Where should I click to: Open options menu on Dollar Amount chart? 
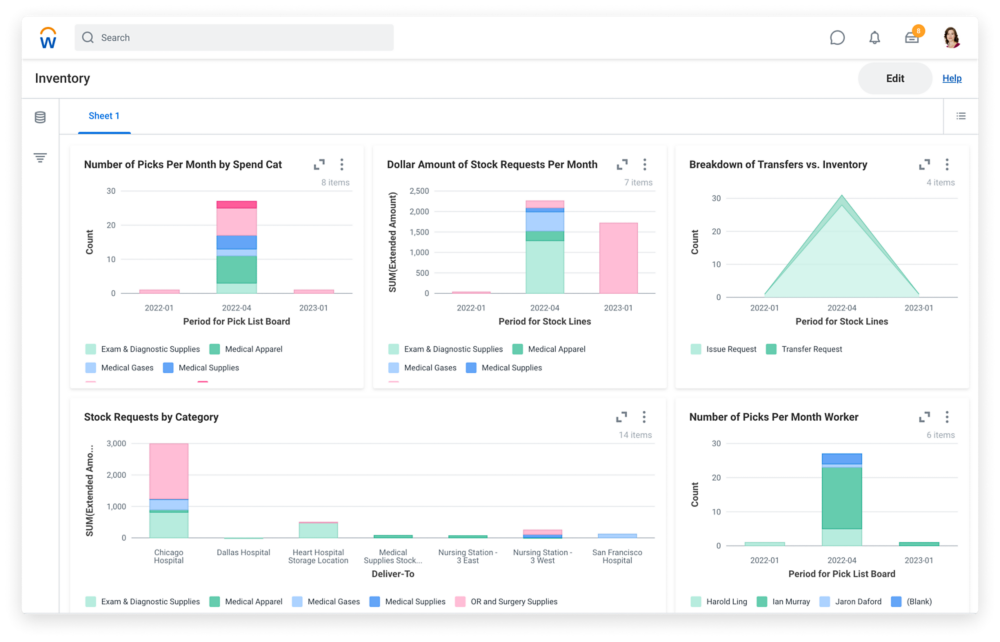click(645, 164)
